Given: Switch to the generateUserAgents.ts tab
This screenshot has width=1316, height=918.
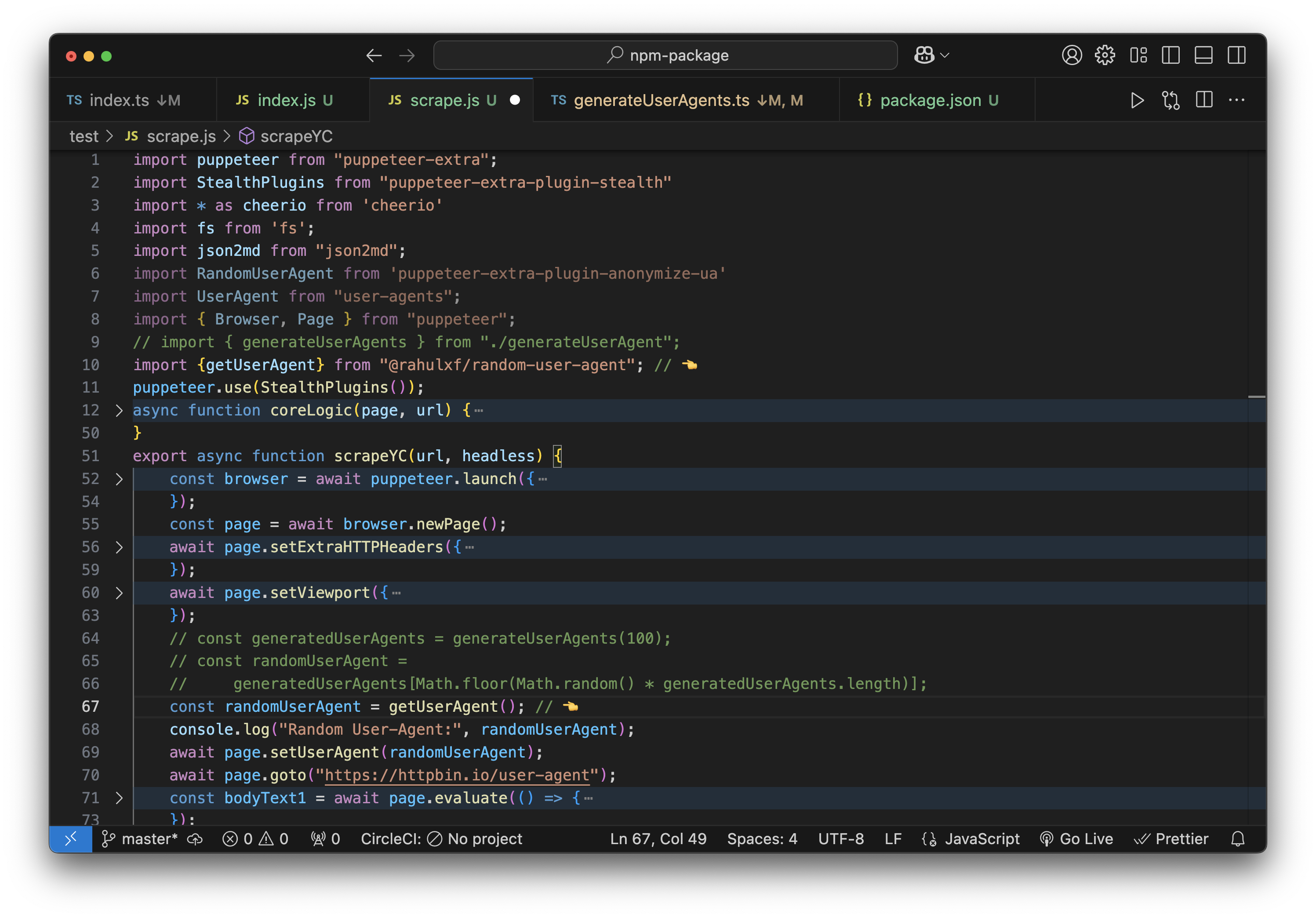Looking at the screenshot, I should click(x=661, y=100).
